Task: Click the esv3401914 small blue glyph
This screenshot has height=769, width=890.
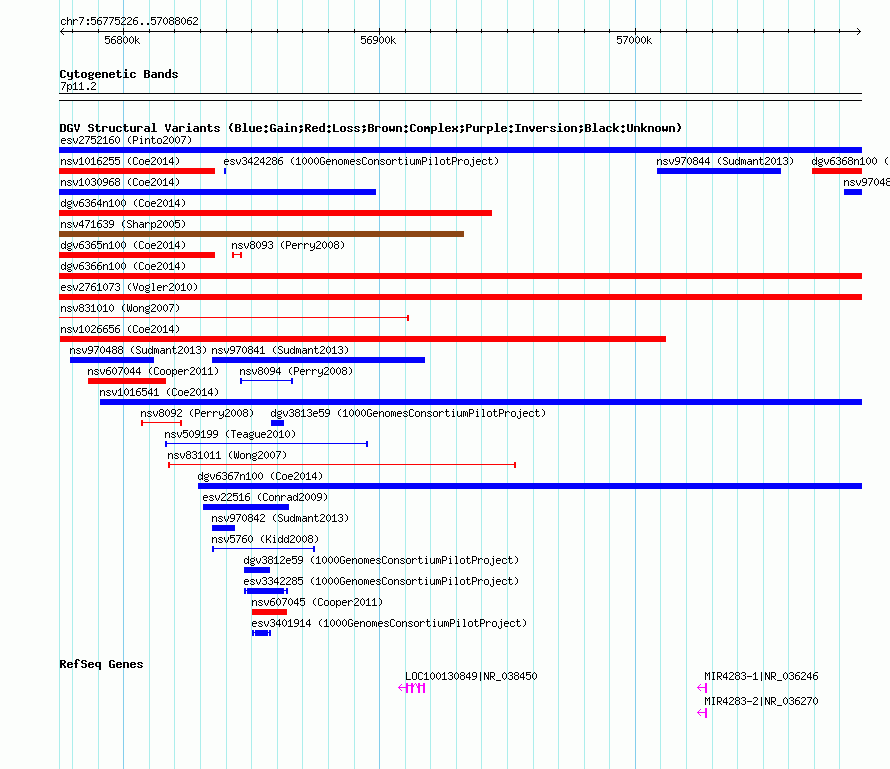Action: 262,633
